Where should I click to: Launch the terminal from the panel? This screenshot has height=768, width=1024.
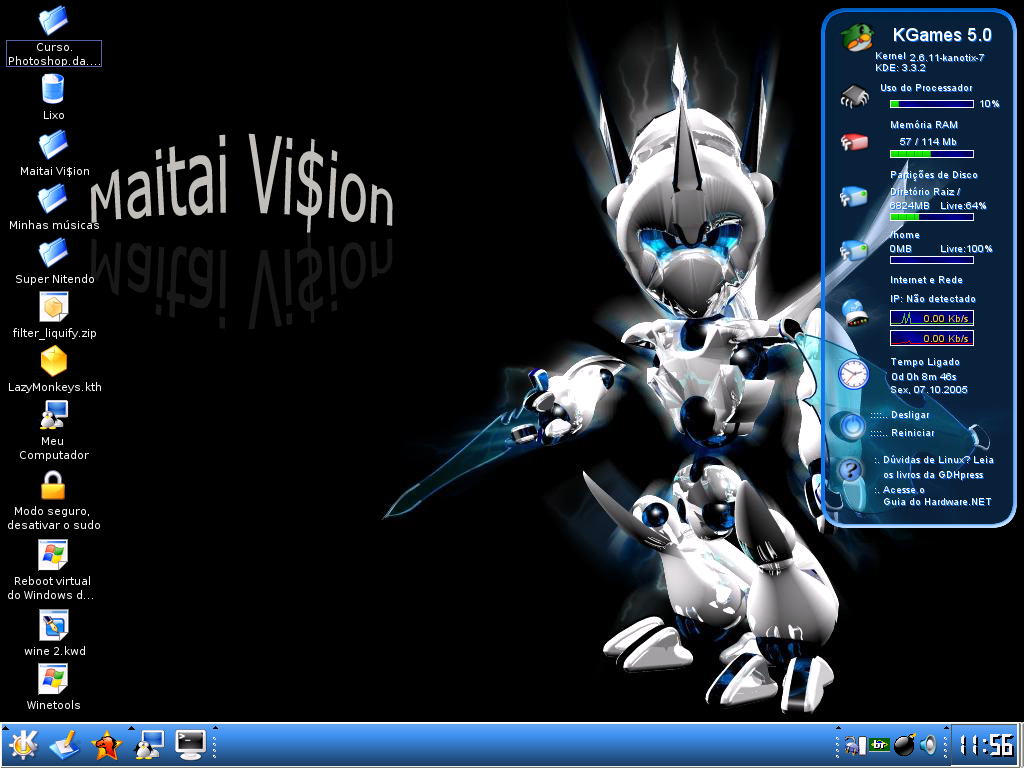pyautogui.click(x=191, y=745)
